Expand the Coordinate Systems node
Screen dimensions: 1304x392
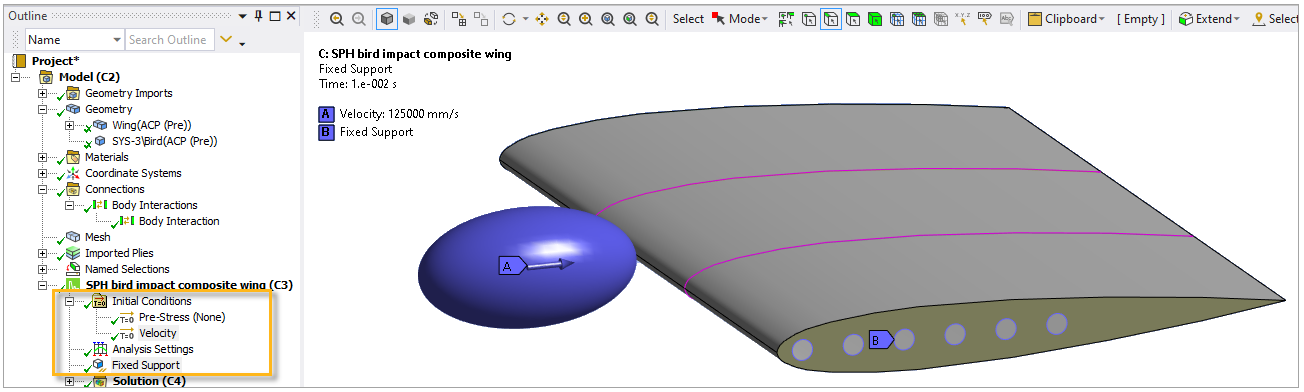pos(42,173)
